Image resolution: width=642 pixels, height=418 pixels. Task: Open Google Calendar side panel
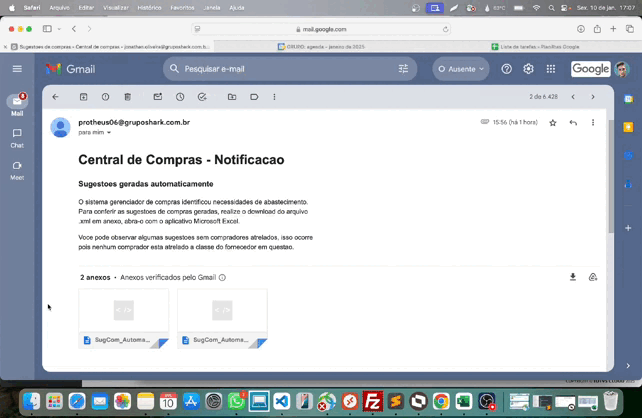[628, 99]
